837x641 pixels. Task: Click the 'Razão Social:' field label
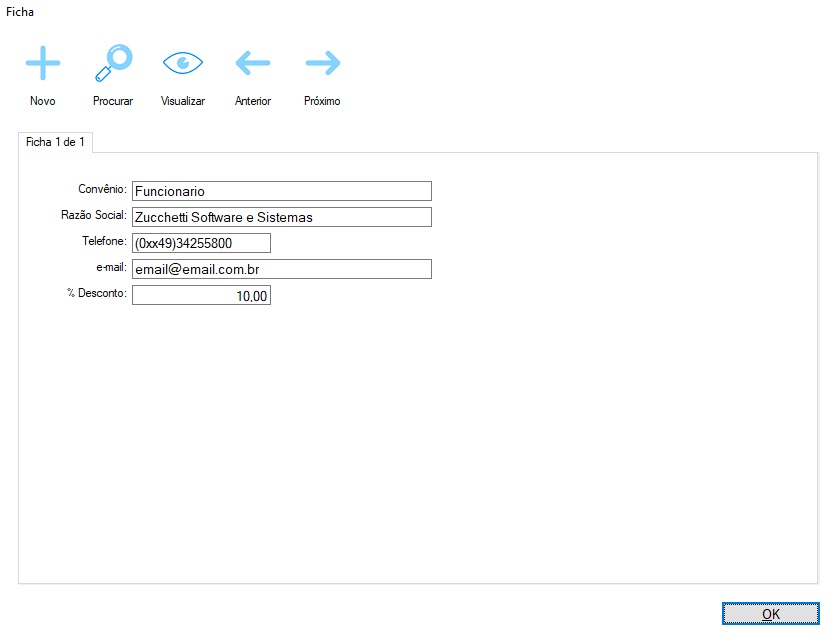coord(93,215)
